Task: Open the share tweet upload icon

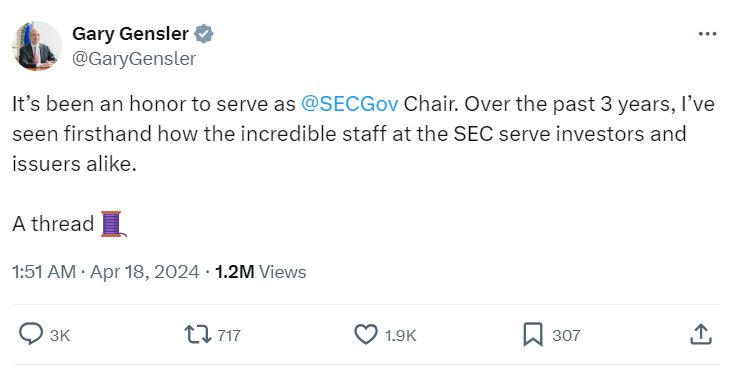Action: pos(700,334)
